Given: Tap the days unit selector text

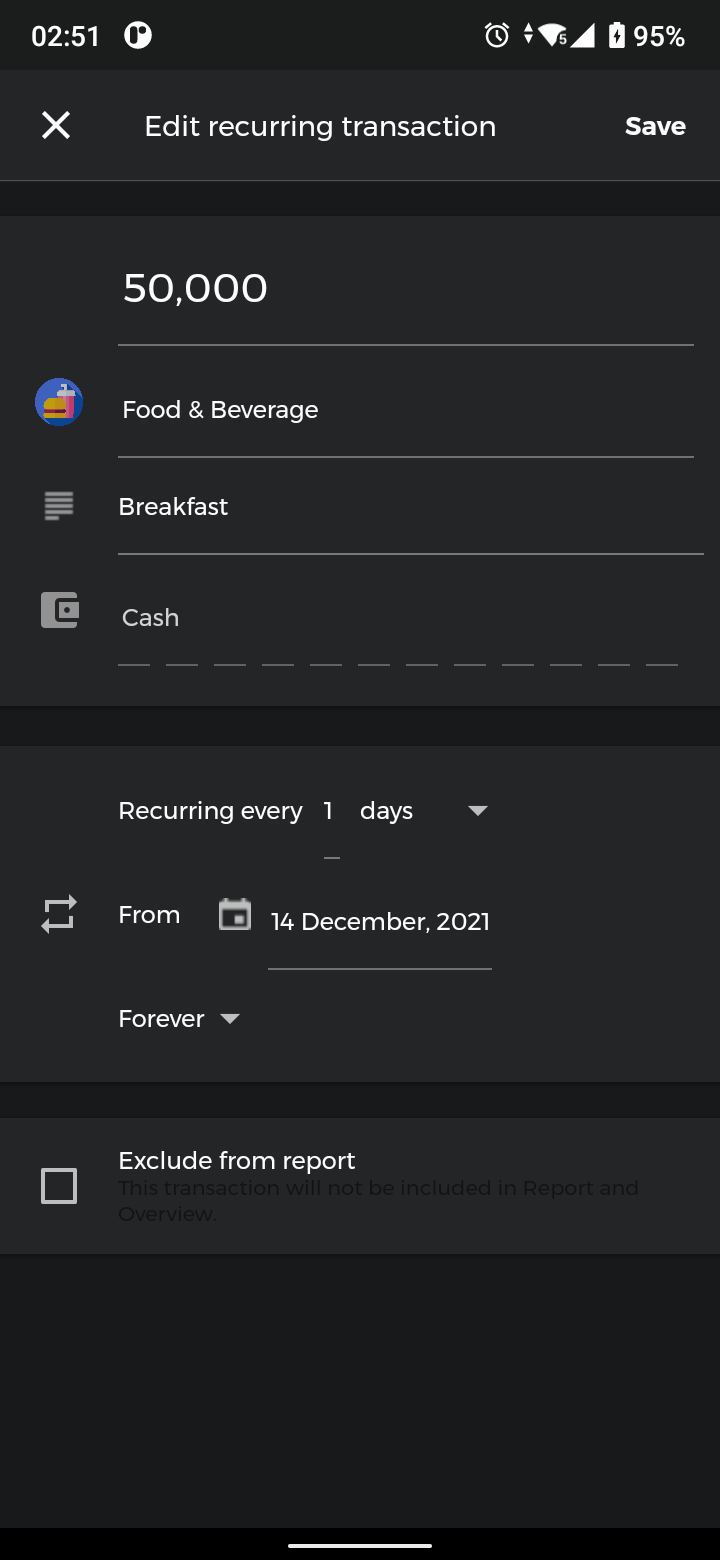Looking at the screenshot, I should [x=386, y=811].
